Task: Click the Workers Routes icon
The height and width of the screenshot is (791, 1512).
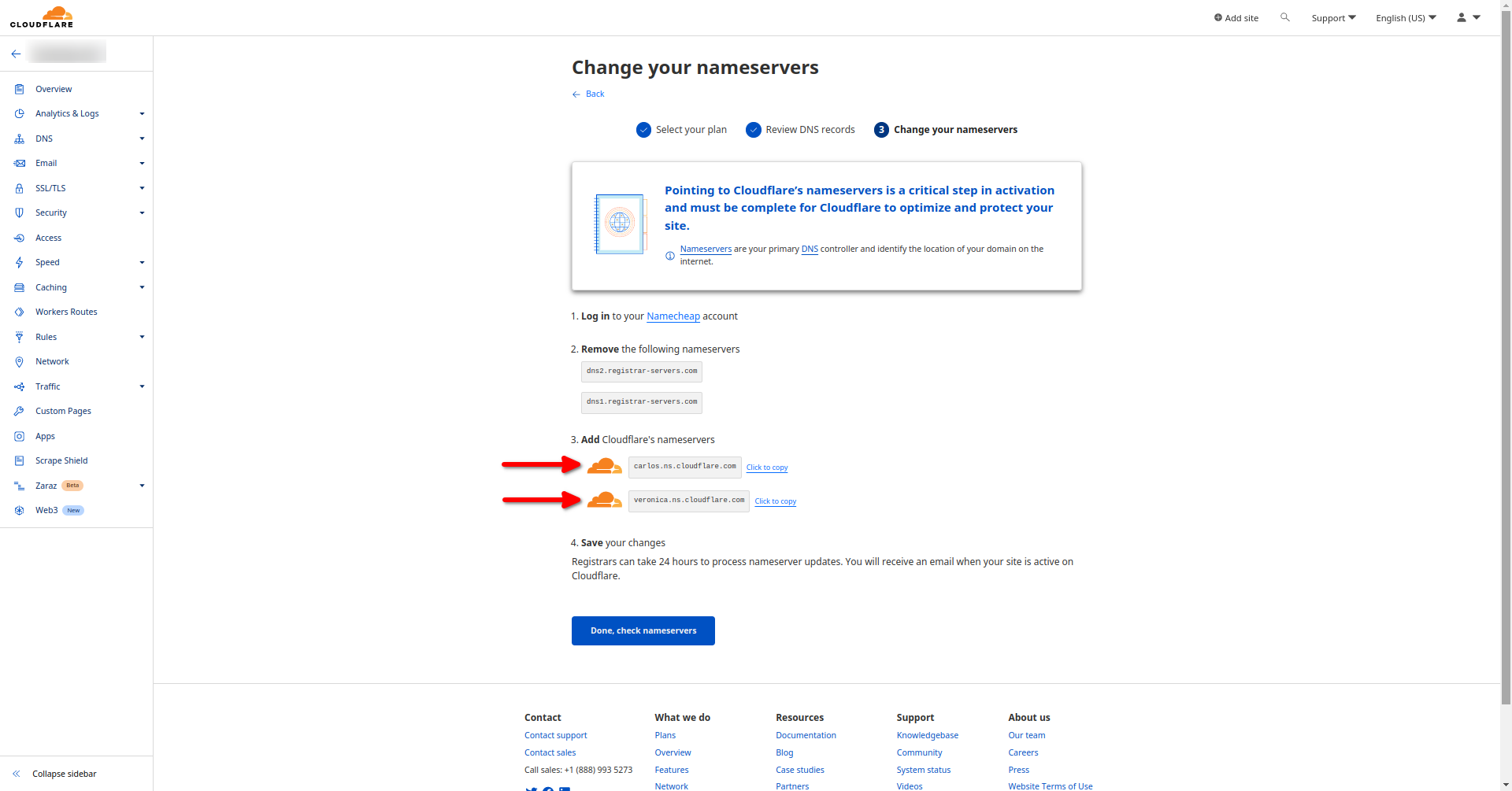Action: (x=19, y=312)
